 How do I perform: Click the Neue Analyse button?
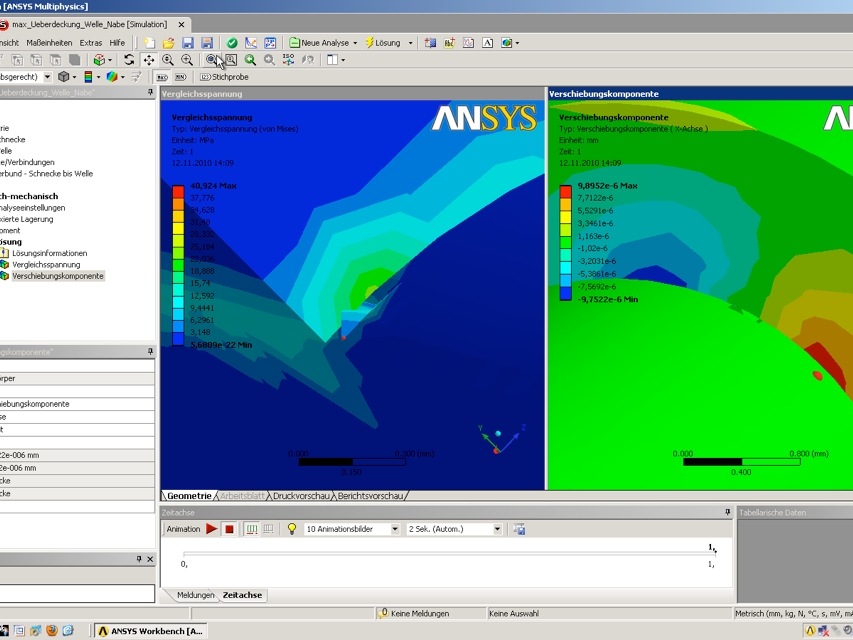319,43
